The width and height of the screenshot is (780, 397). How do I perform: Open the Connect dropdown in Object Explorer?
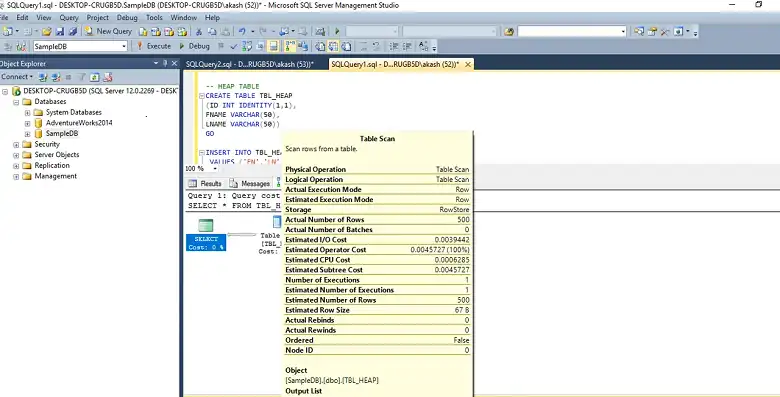(x=16, y=77)
